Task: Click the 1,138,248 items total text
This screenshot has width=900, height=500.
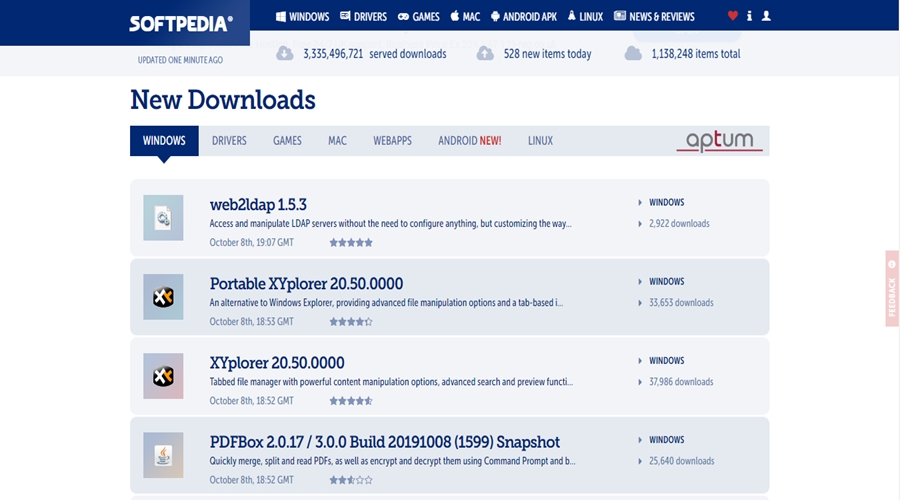Action: [696, 54]
